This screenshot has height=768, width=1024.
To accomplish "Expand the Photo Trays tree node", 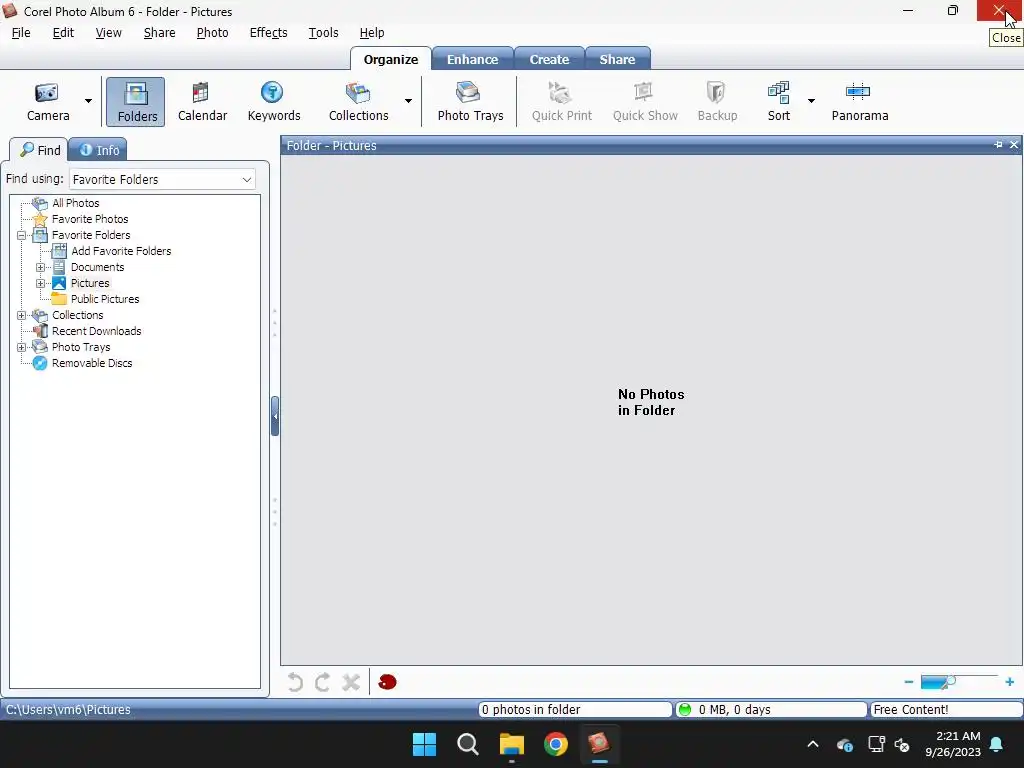I will click(22, 347).
